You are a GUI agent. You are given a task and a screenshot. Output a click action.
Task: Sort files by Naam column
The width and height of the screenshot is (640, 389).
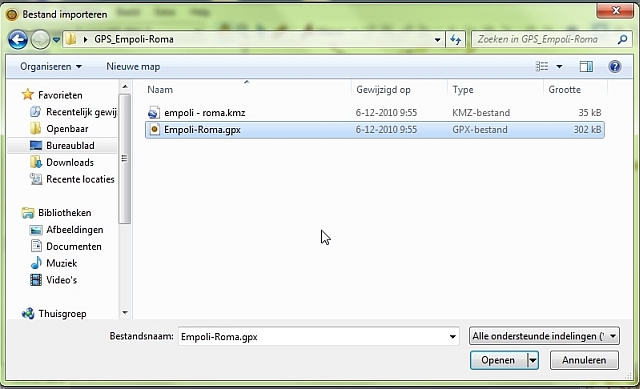[x=160, y=89]
